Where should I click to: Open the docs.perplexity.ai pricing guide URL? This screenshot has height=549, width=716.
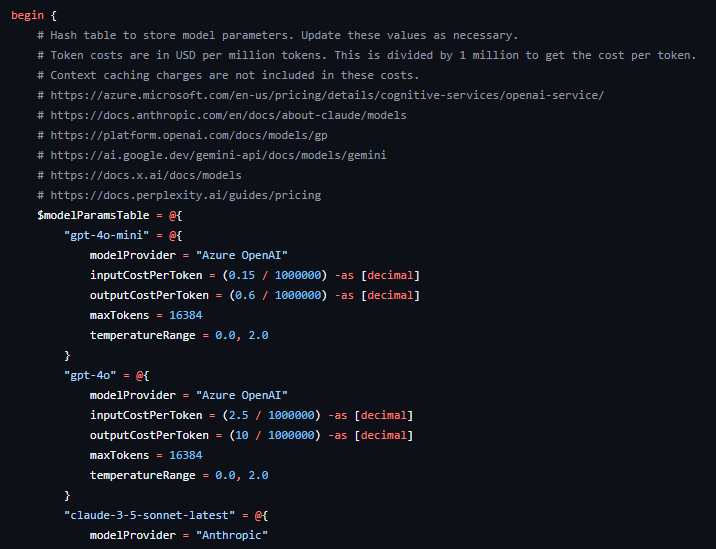coord(185,195)
